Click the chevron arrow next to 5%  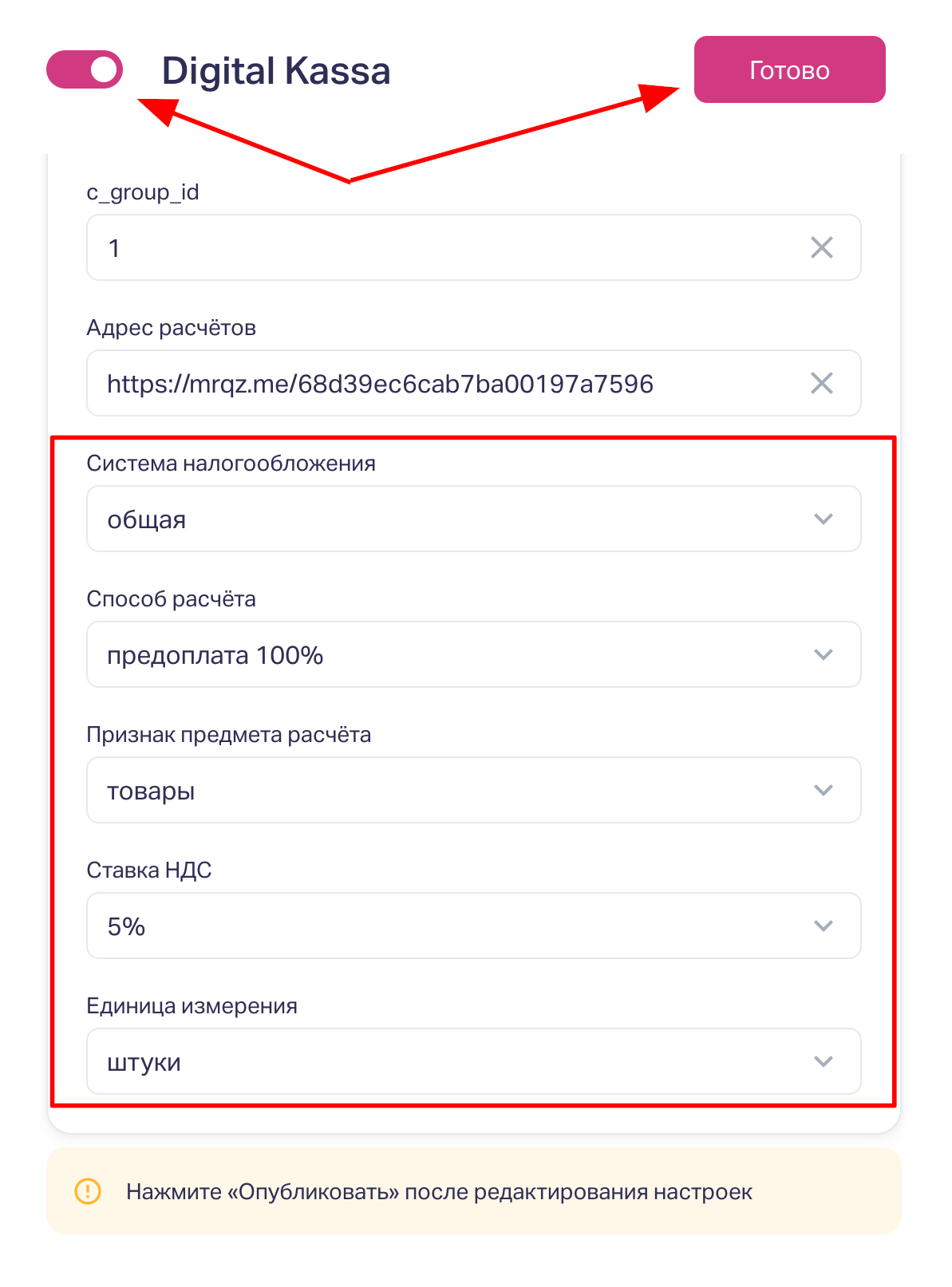pyautogui.click(x=823, y=926)
